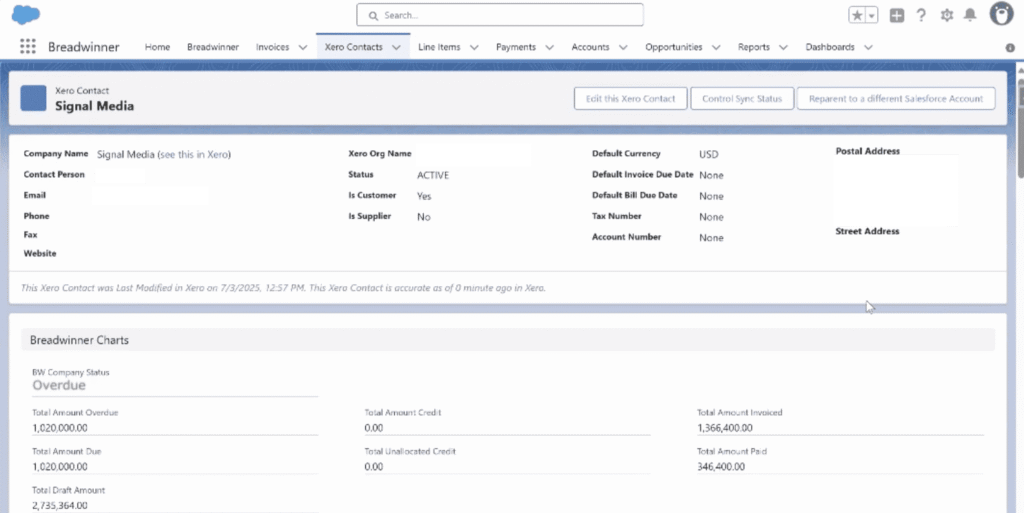The image size is (1024, 513).
Task: Expand the Line Items dropdown chevron
Action: tap(474, 47)
